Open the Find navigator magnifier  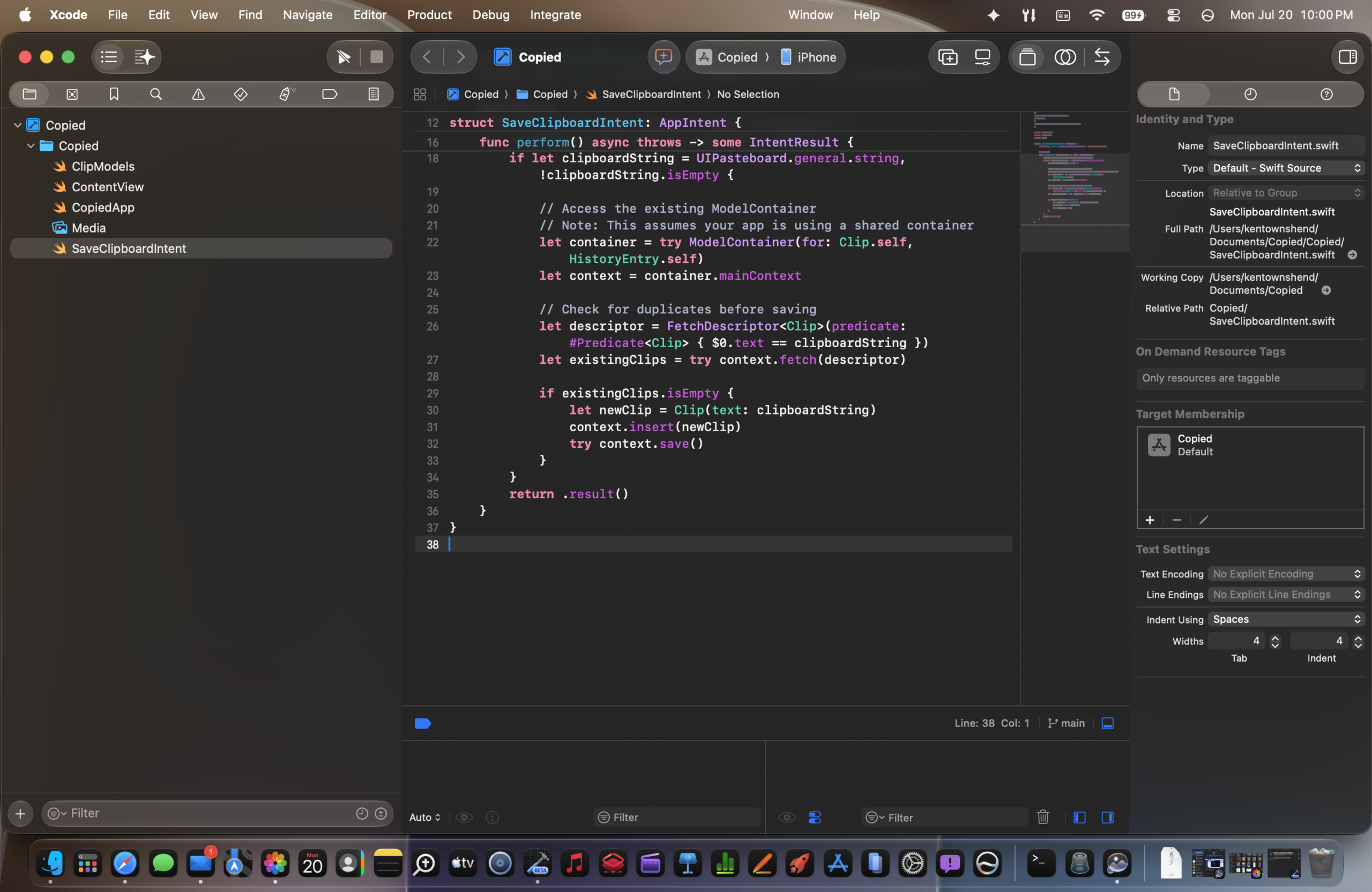pyautogui.click(x=156, y=94)
